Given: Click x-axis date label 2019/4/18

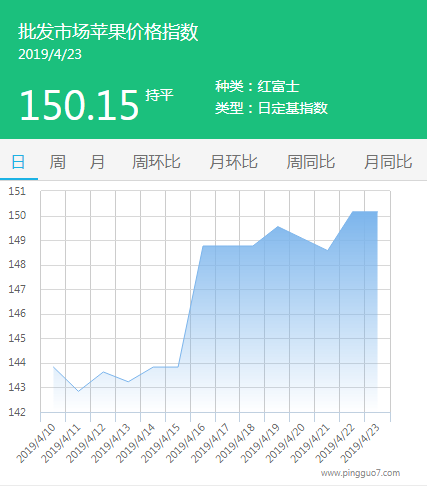Looking at the screenshot, I should pyautogui.click(x=235, y=443).
